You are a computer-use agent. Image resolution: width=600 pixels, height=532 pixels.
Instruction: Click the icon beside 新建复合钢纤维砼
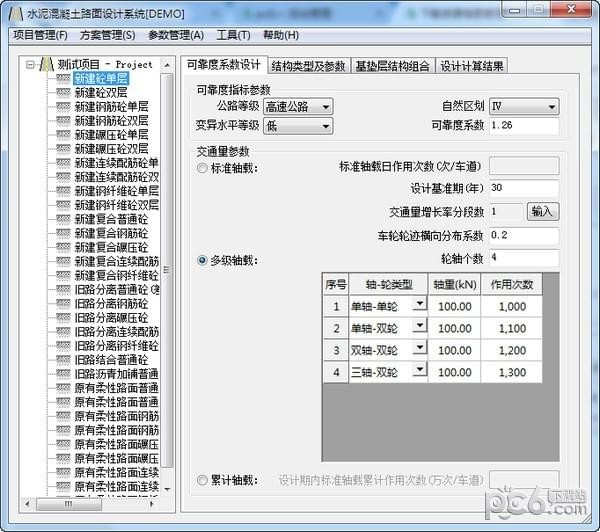point(63,275)
